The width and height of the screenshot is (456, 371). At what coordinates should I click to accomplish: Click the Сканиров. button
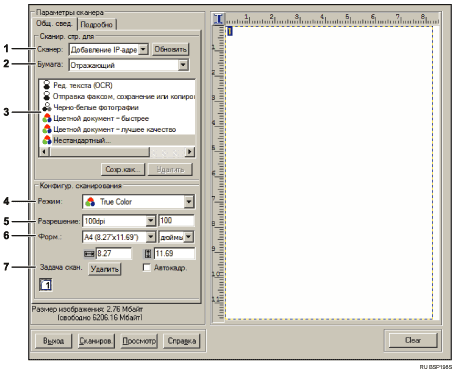96,341
